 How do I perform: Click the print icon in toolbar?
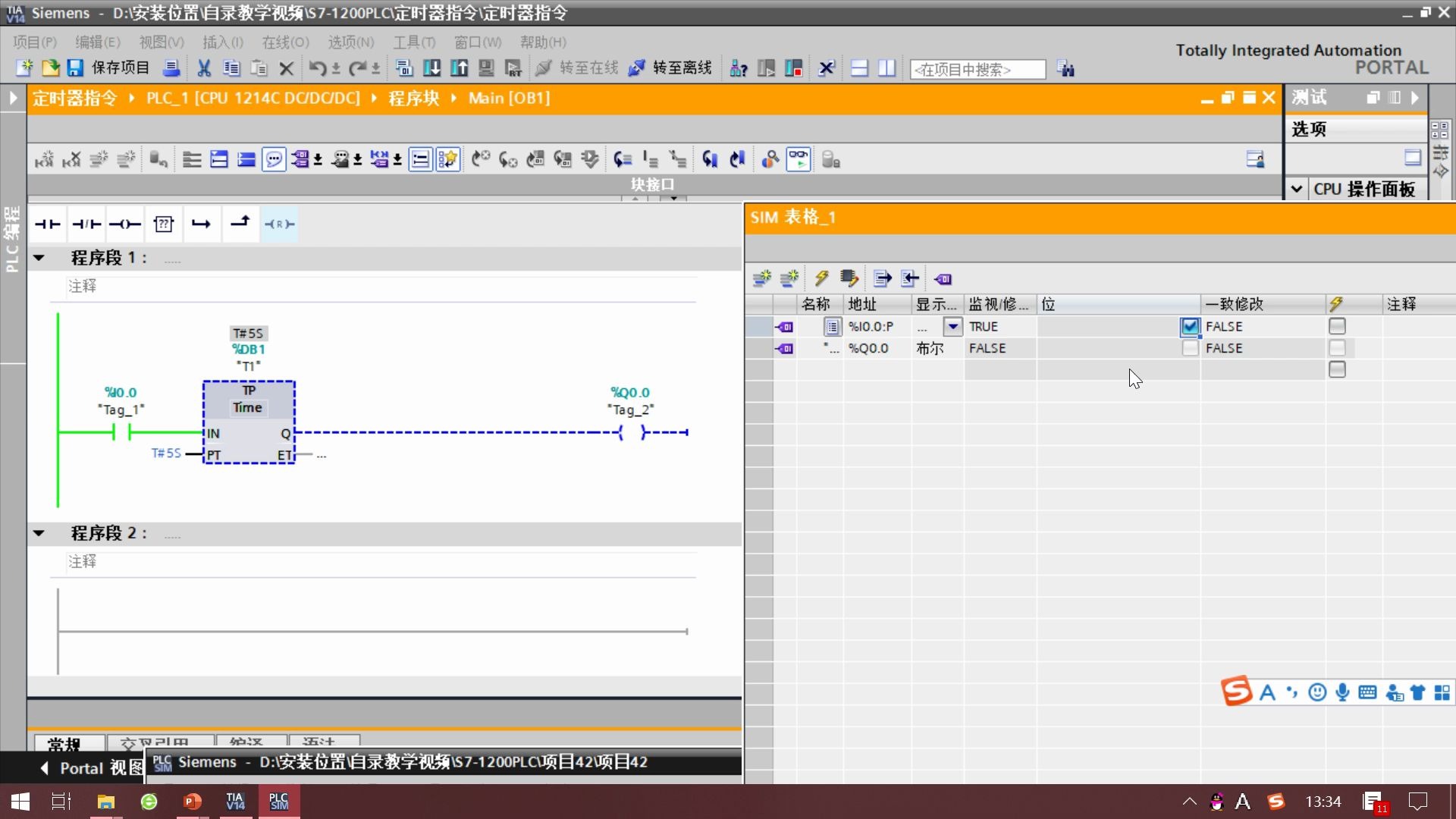pyautogui.click(x=171, y=68)
